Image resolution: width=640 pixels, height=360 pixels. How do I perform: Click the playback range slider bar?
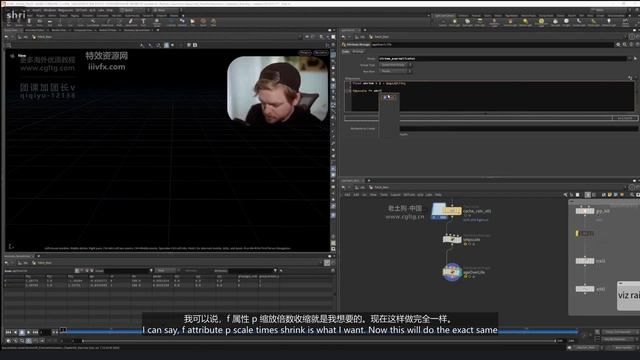coord(319,341)
